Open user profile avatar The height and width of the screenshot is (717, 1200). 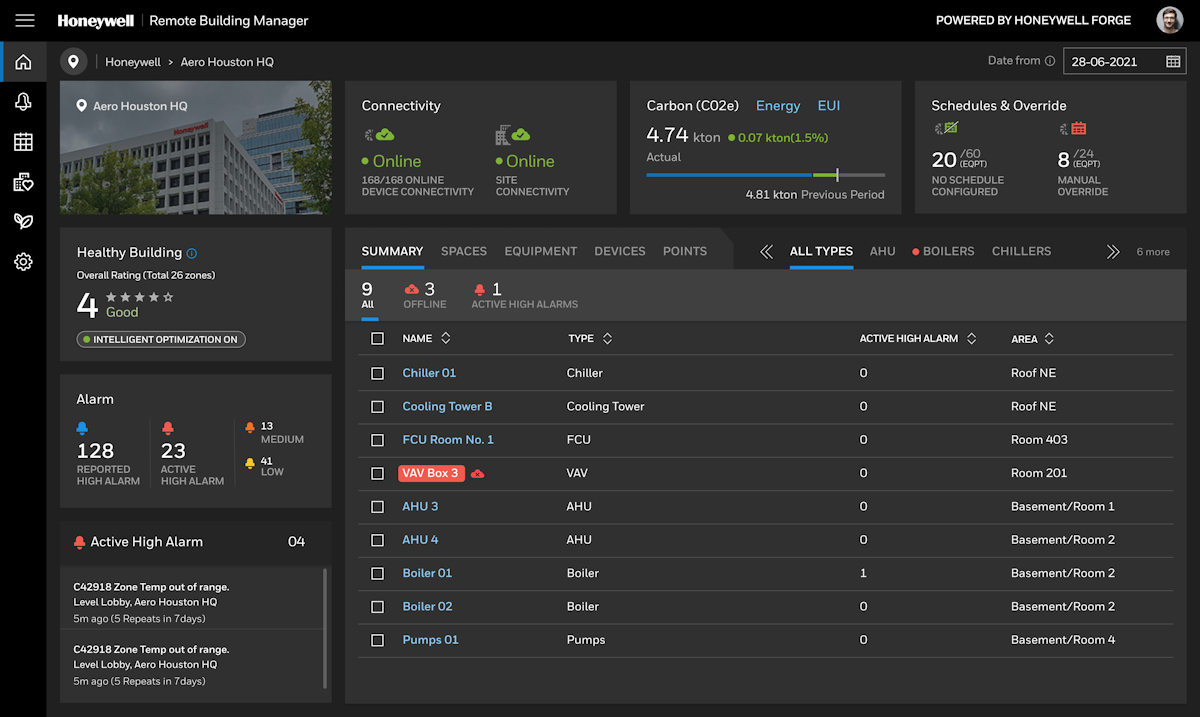(1169, 20)
